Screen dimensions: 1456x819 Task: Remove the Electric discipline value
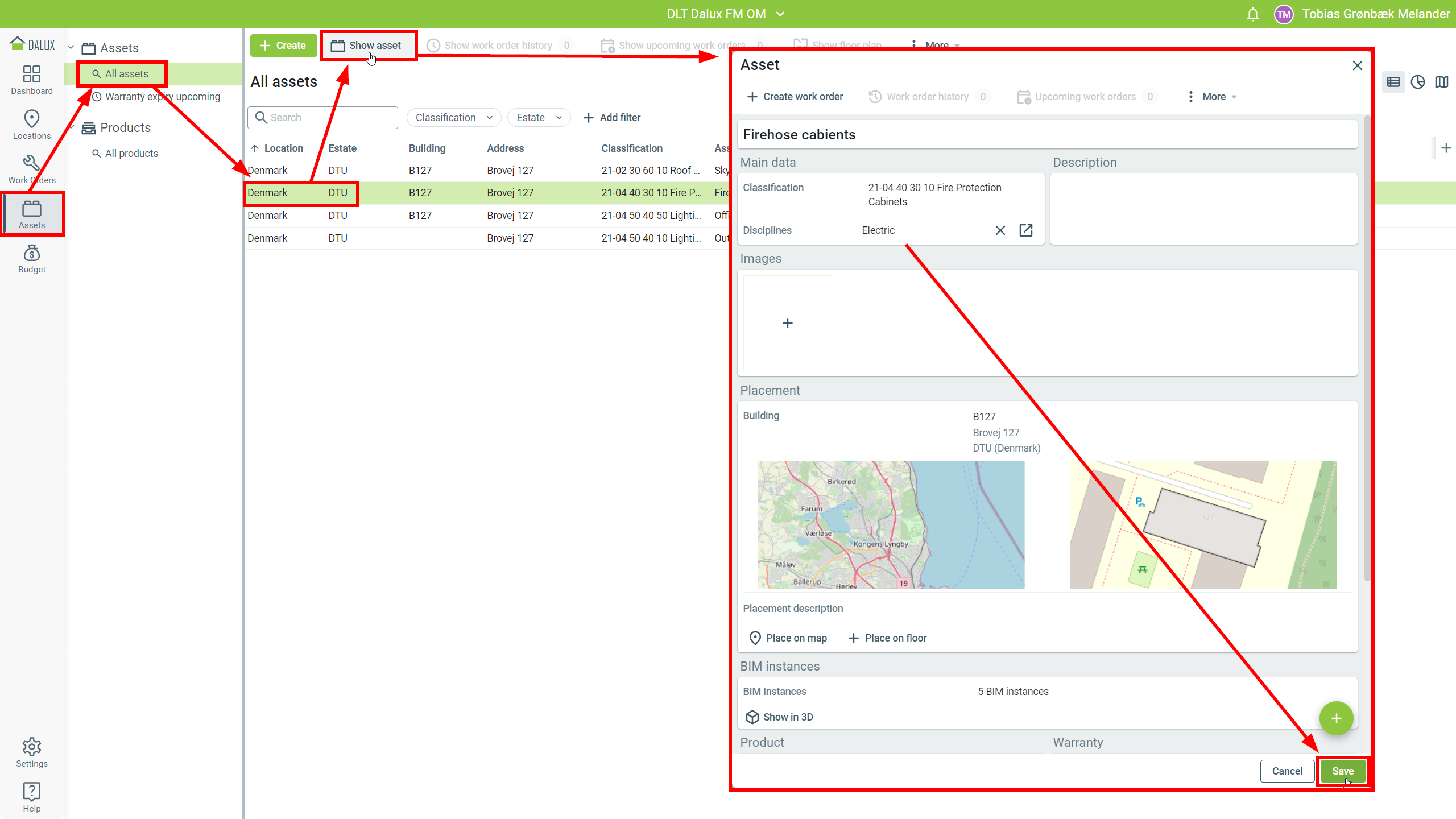pyautogui.click(x=1000, y=230)
